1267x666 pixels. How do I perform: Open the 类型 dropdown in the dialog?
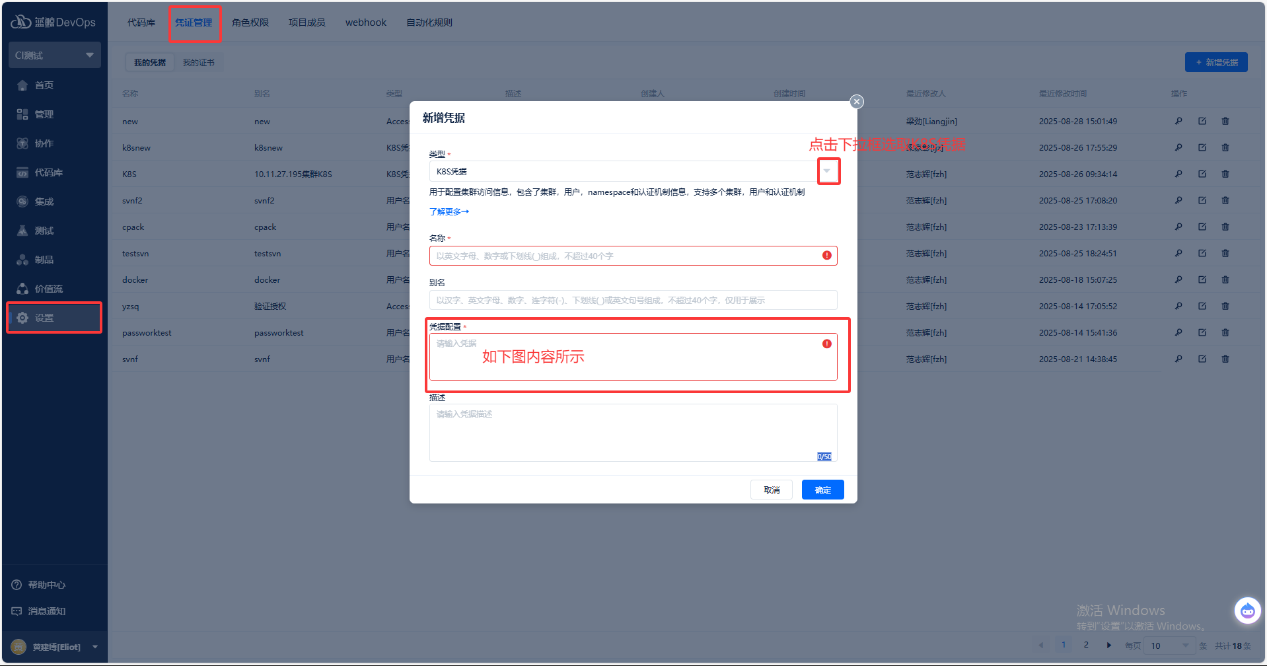[827, 172]
